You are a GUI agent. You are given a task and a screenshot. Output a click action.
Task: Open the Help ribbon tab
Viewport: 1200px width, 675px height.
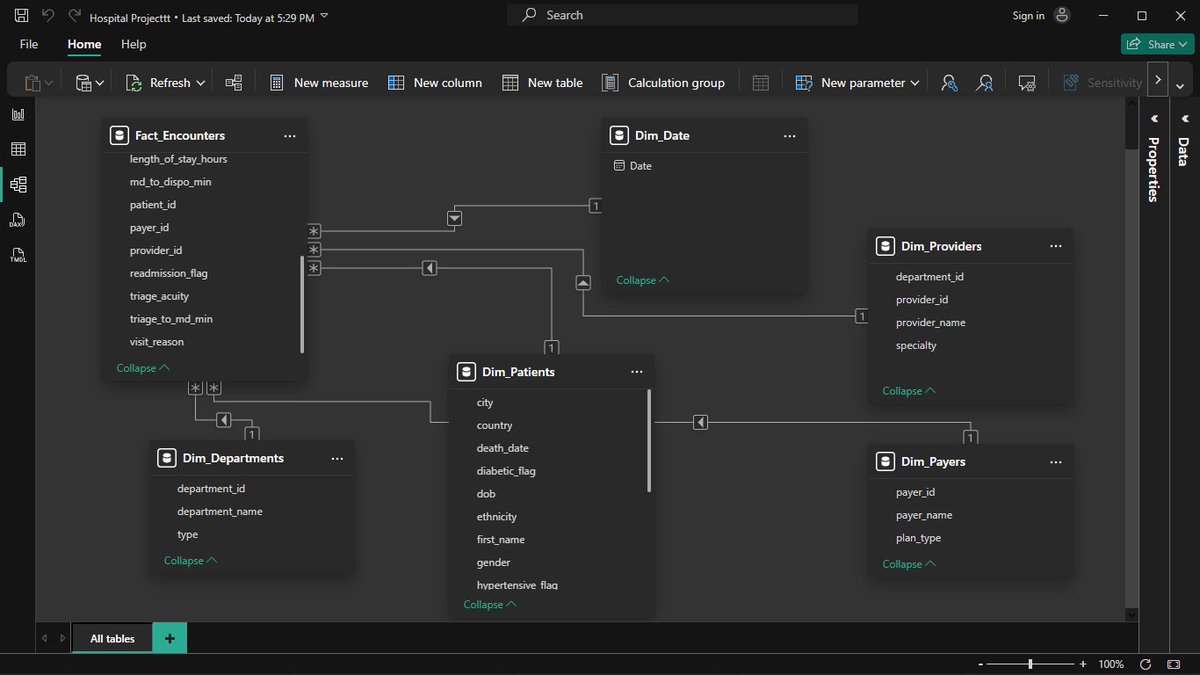[x=133, y=44]
